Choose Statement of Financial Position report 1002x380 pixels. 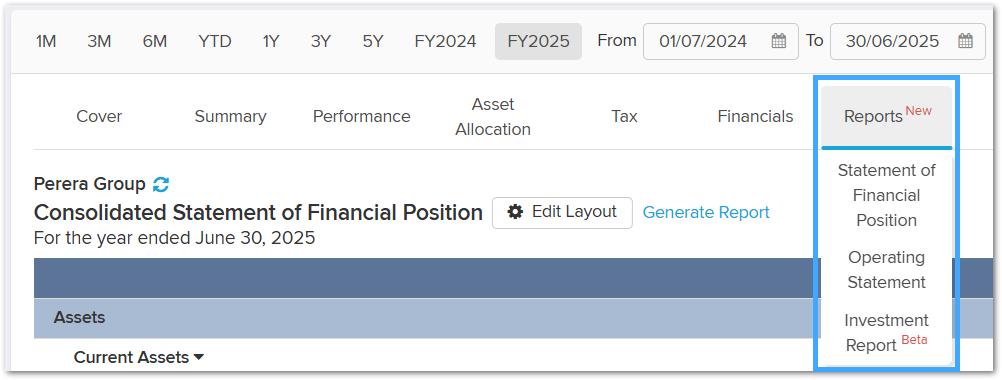(886, 195)
